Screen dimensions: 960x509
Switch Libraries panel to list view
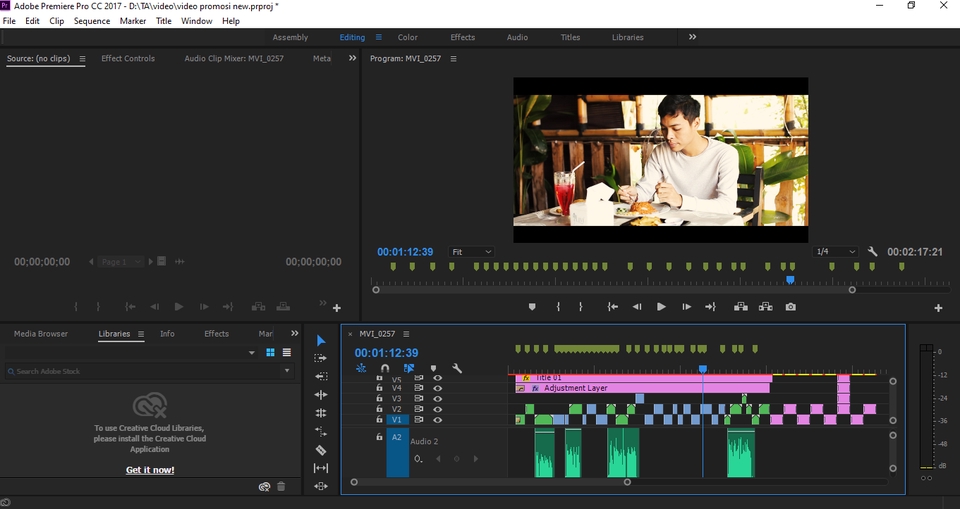(287, 353)
